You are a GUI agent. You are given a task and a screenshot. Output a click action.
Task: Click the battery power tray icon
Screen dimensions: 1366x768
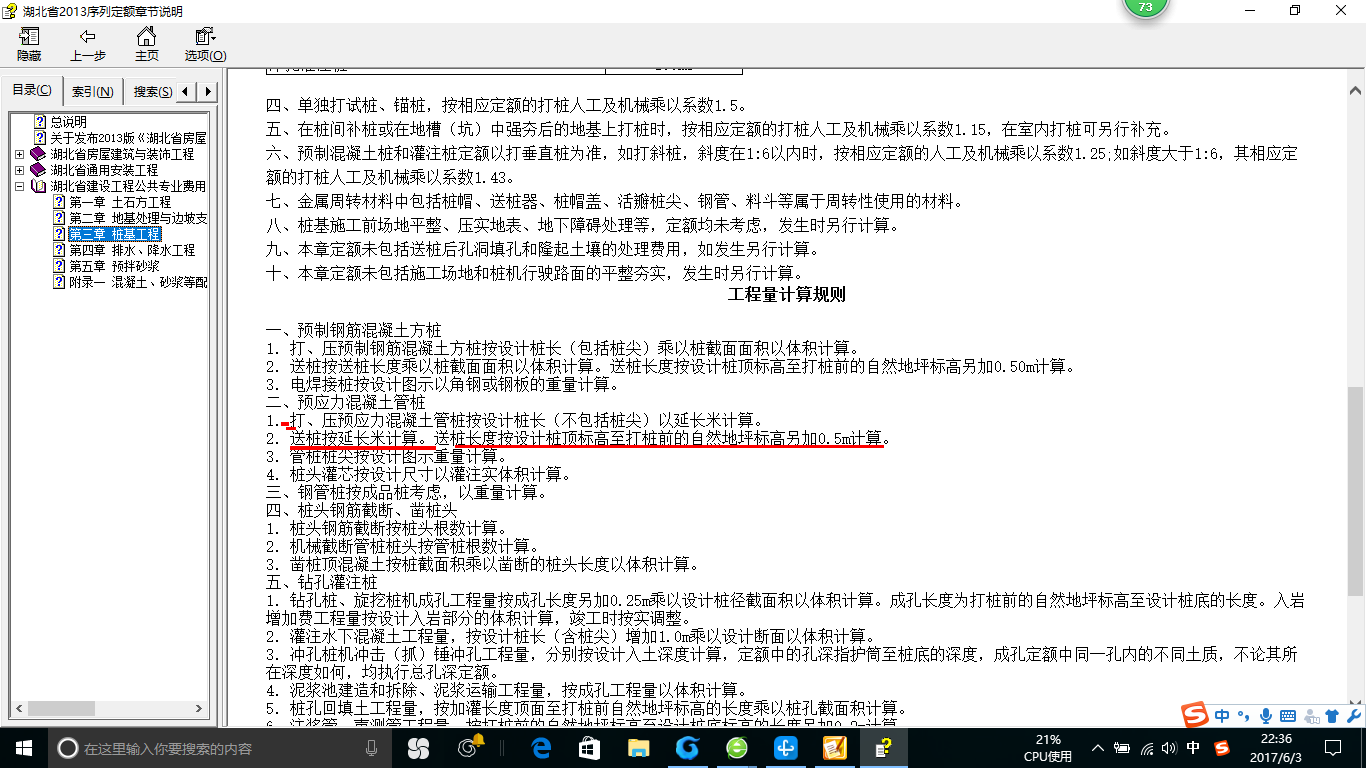tap(1121, 748)
